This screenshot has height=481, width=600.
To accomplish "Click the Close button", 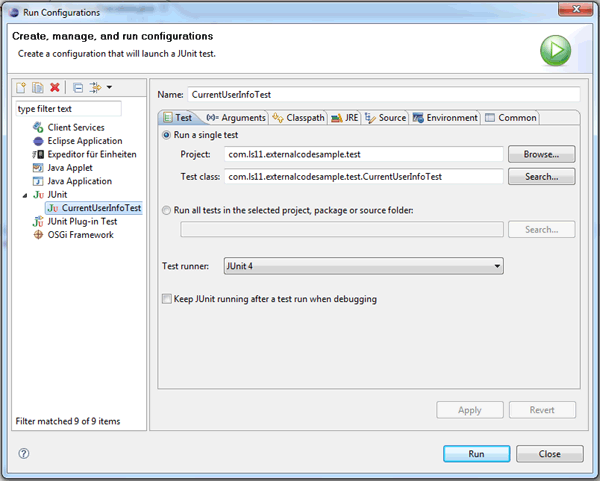I will coord(550,454).
